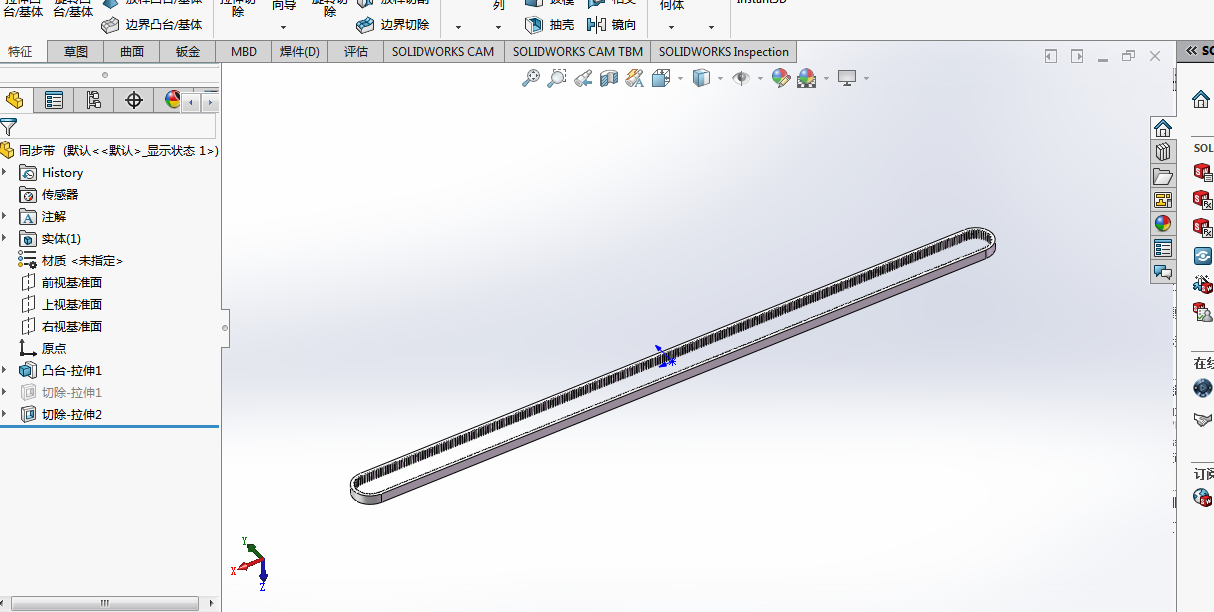Click the 镜向 mirror tool

point(612,25)
